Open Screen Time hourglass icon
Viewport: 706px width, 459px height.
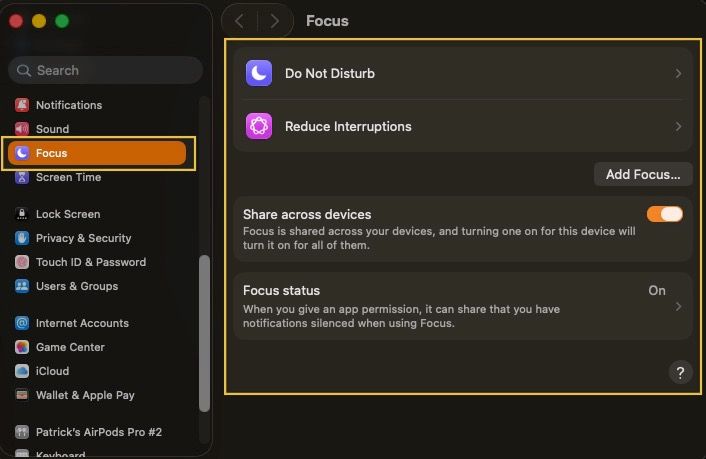22,177
